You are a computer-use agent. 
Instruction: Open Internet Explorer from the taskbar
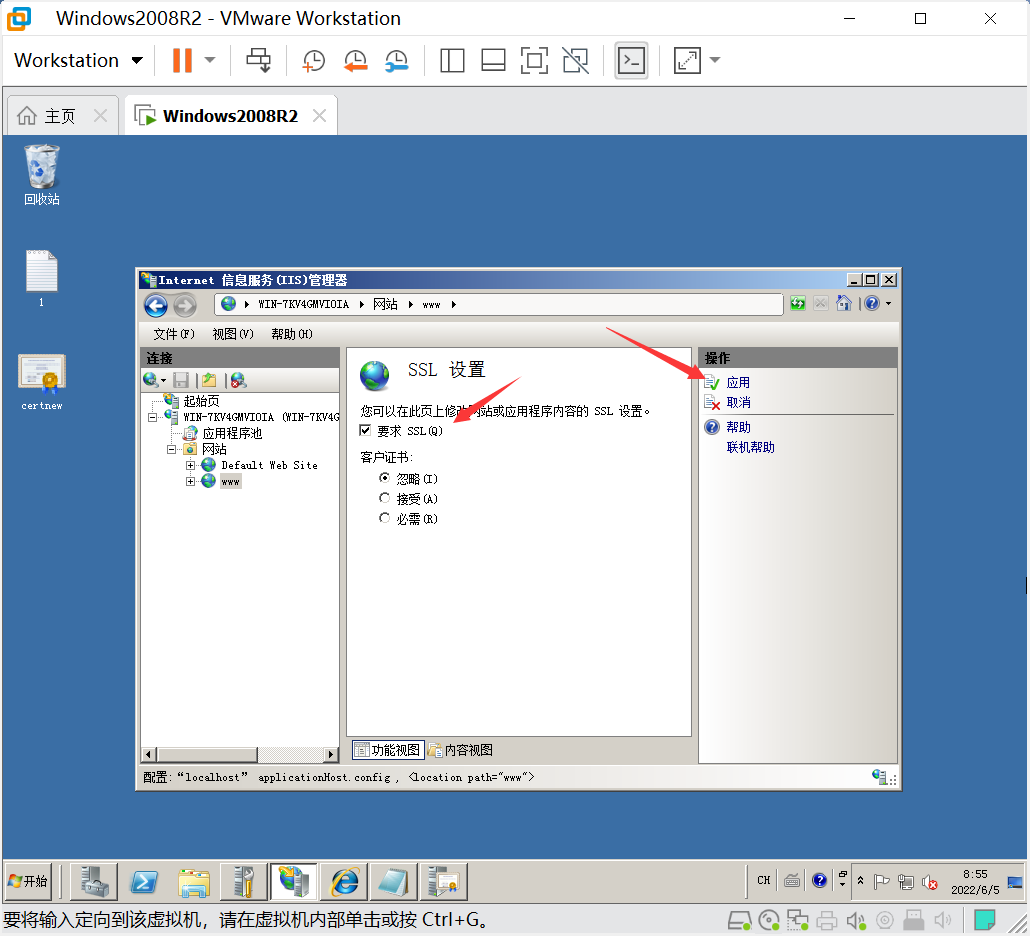344,881
